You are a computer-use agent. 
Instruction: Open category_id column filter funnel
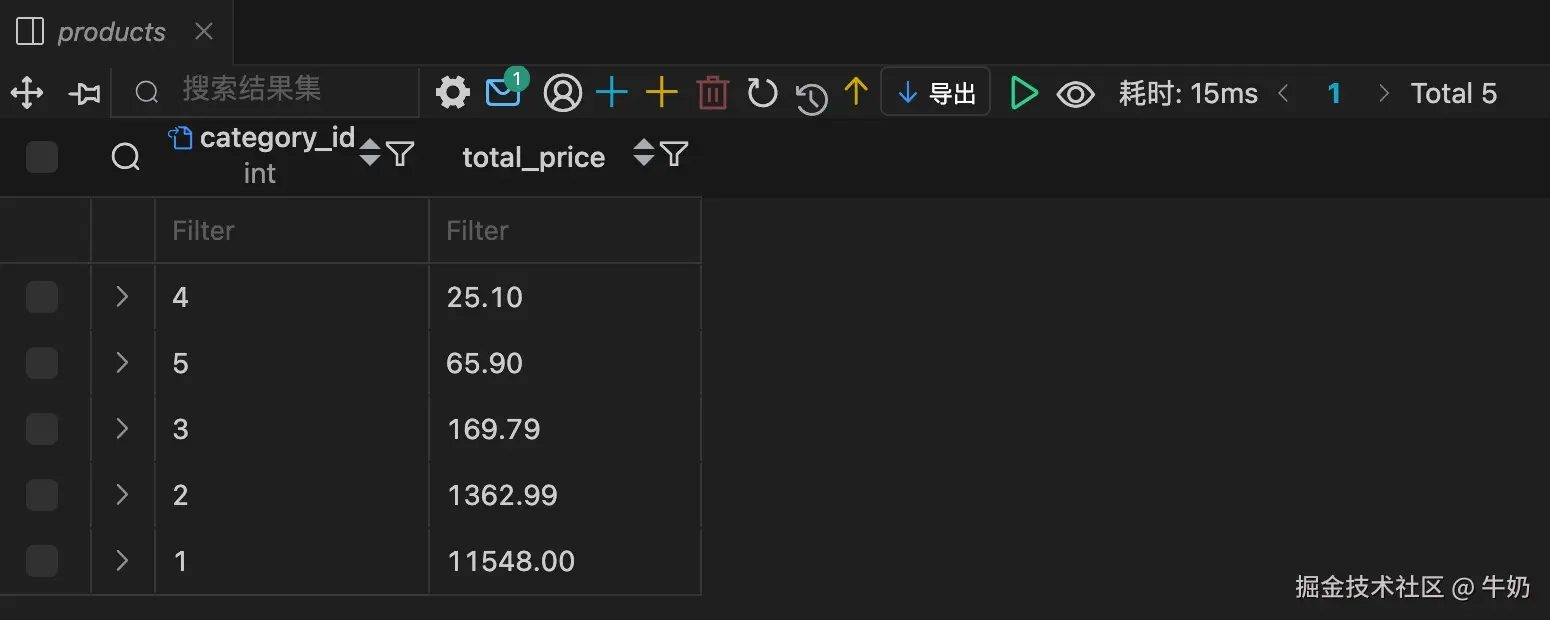coord(400,153)
